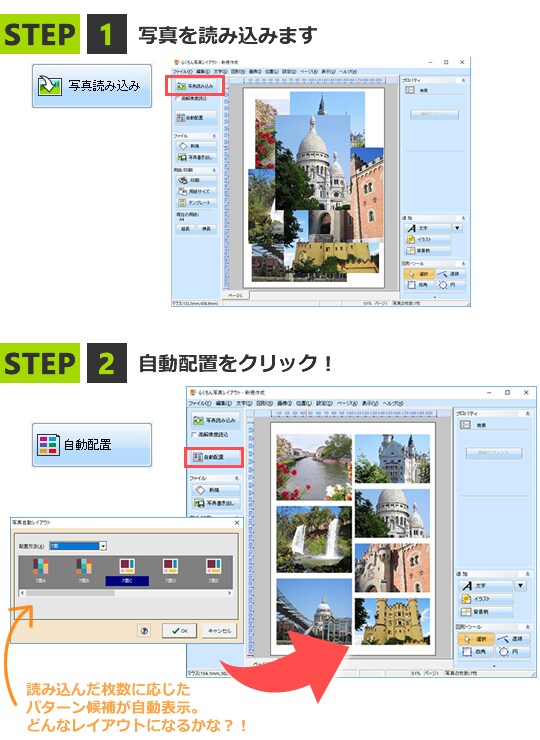The image size is (540, 740).
Task: Collapse the 図形ツール section in STEP 1 window
Action: (x=463, y=263)
